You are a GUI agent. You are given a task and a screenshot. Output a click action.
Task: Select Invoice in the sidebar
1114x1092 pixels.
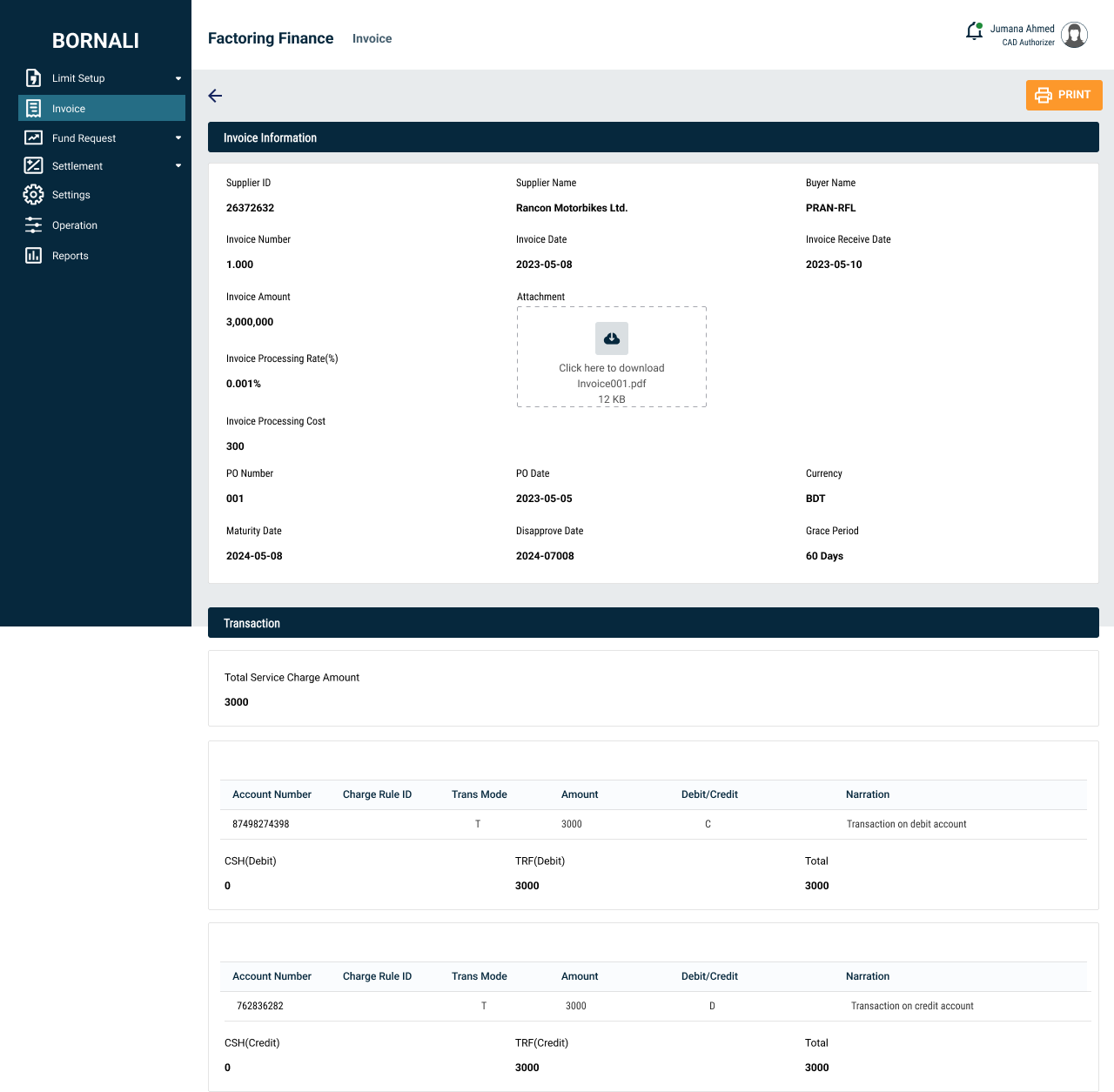pos(102,108)
